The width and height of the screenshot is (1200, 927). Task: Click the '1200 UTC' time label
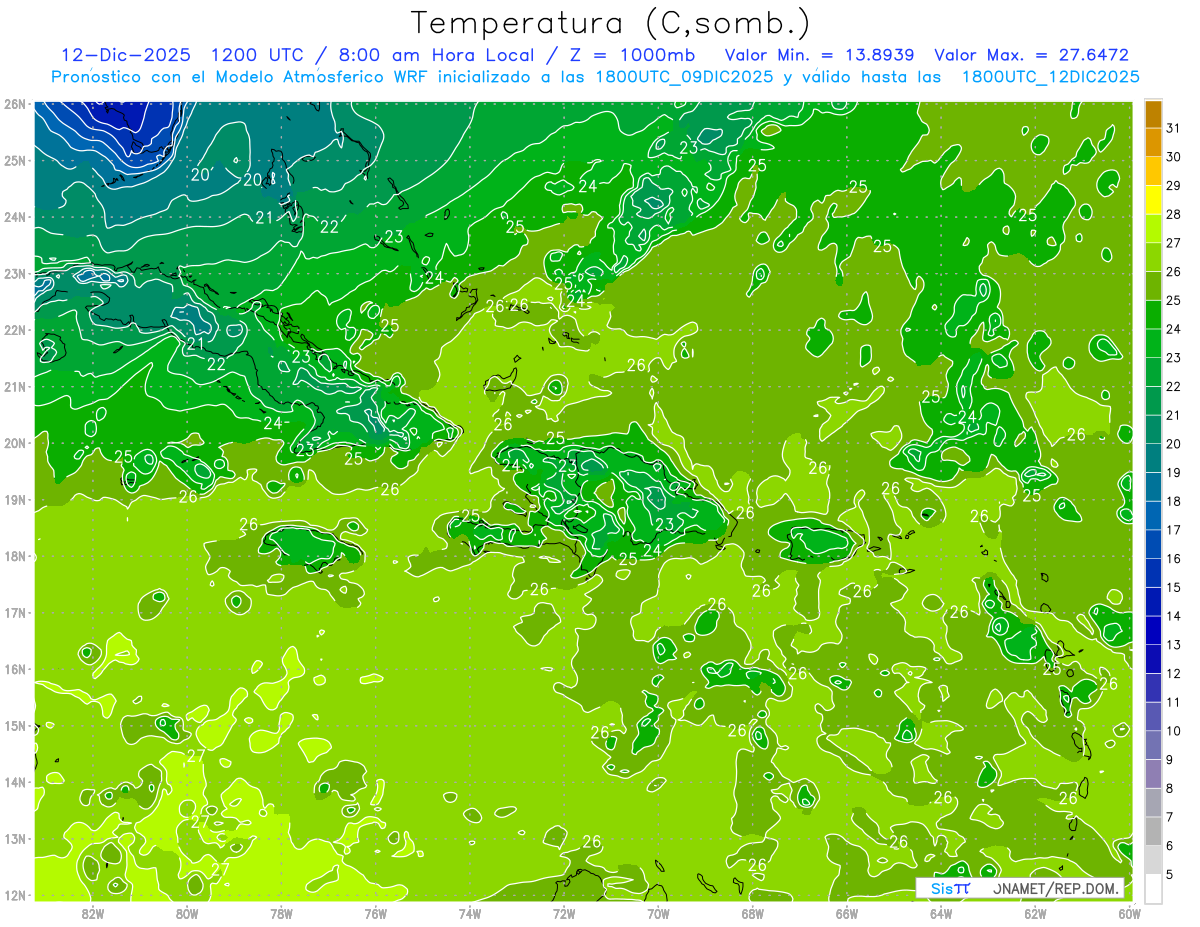pos(259,55)
